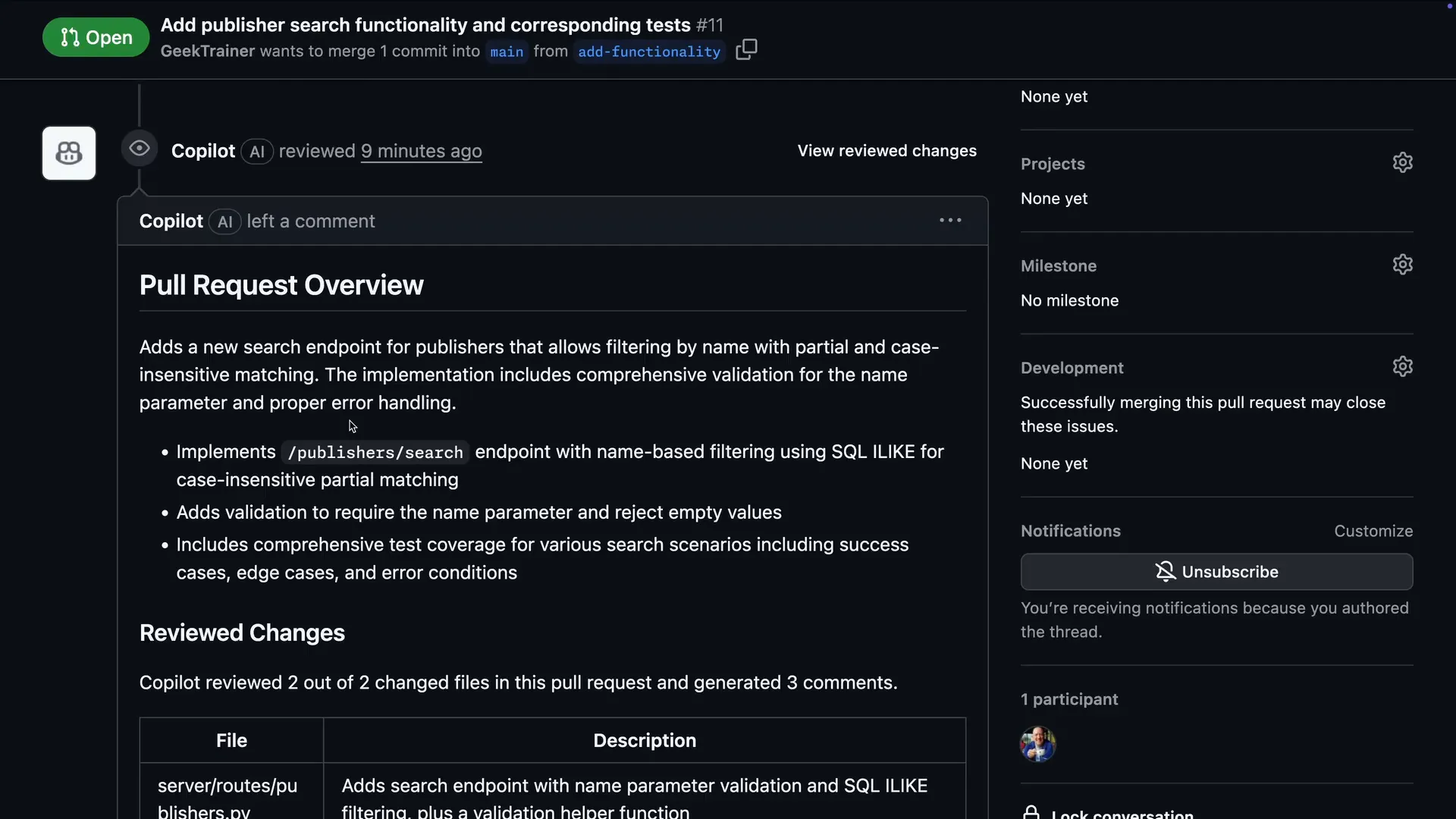The image size is (1456, 819).
Task: Click the 1 participant label
Action: click(x=1069, y=699)
